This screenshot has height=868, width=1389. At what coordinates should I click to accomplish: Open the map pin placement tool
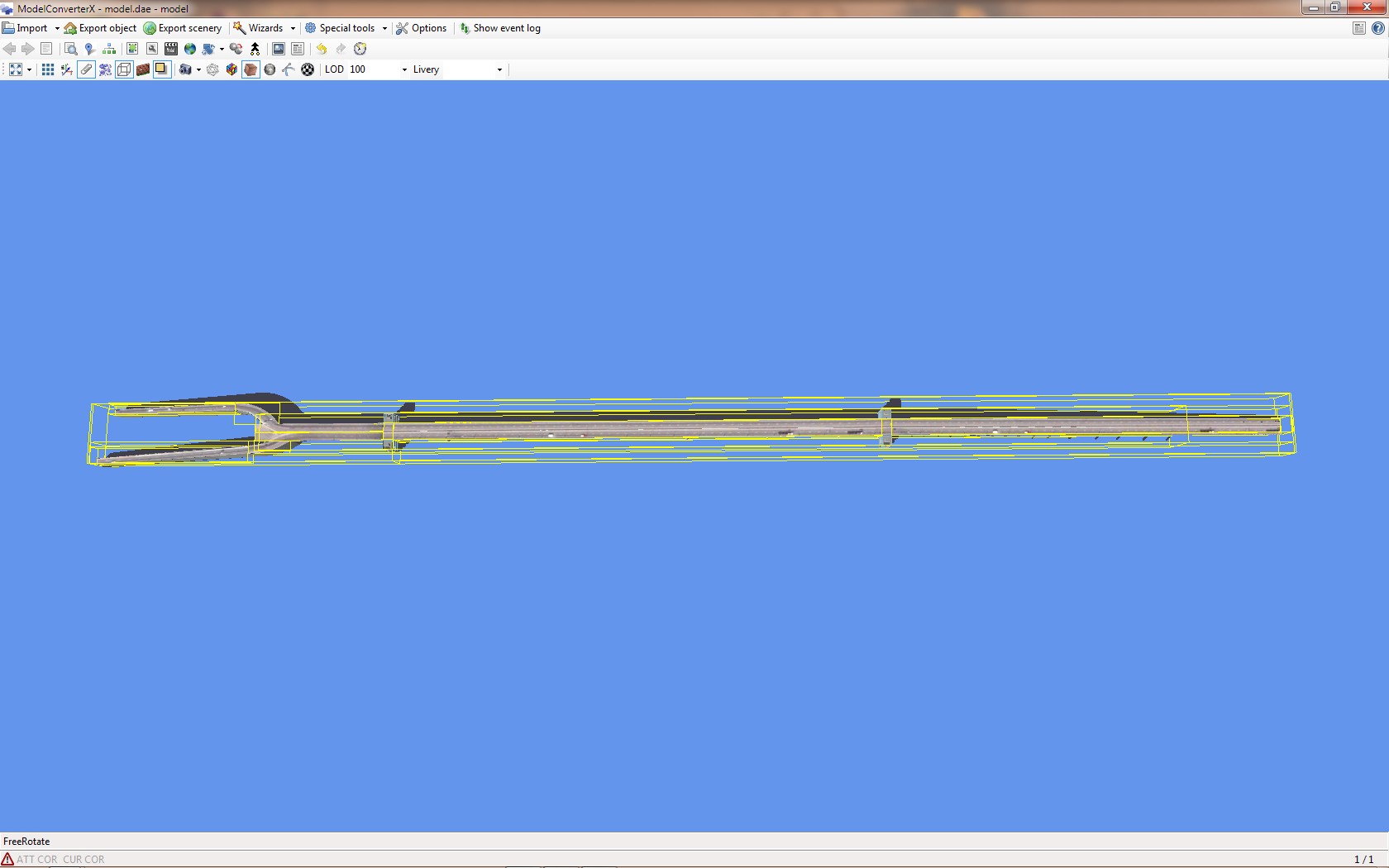tap(89, 49)
